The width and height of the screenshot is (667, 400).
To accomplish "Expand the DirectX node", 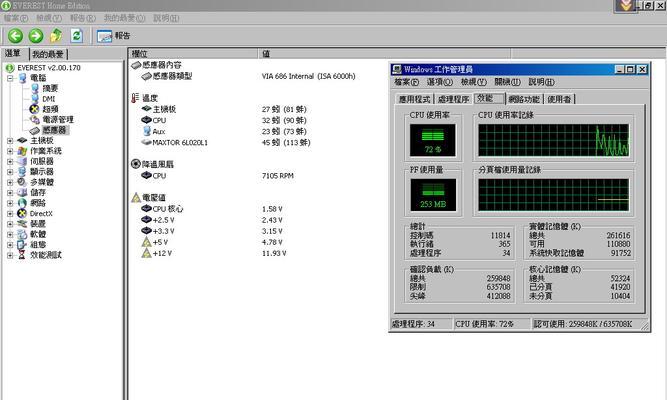I will (10, 214).
